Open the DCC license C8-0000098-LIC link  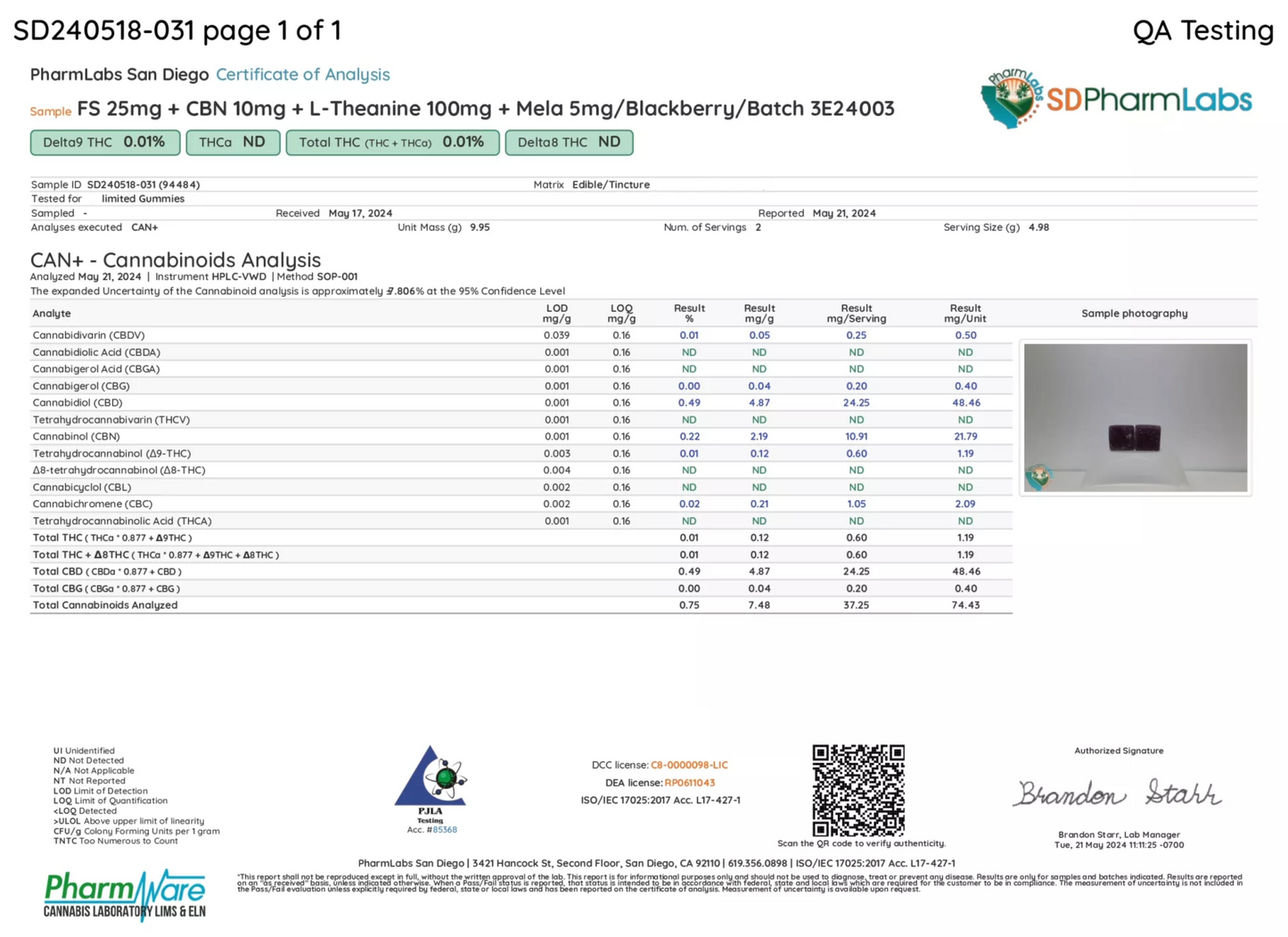689,765
